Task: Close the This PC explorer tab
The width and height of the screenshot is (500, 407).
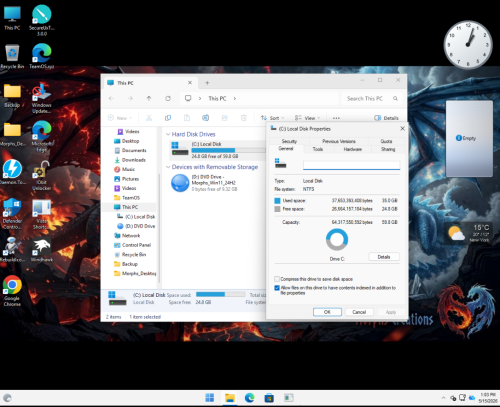Action: pyautogui.click(x=190, y=83)
